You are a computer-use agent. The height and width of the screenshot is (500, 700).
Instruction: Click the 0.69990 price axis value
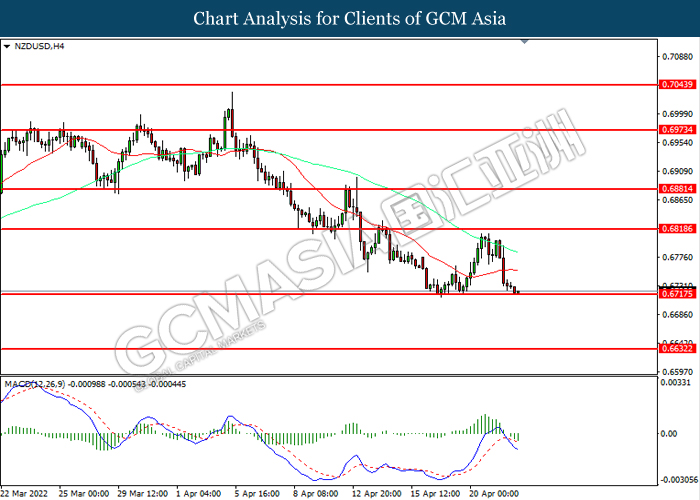pyautogui.click(x=678, y=114)
